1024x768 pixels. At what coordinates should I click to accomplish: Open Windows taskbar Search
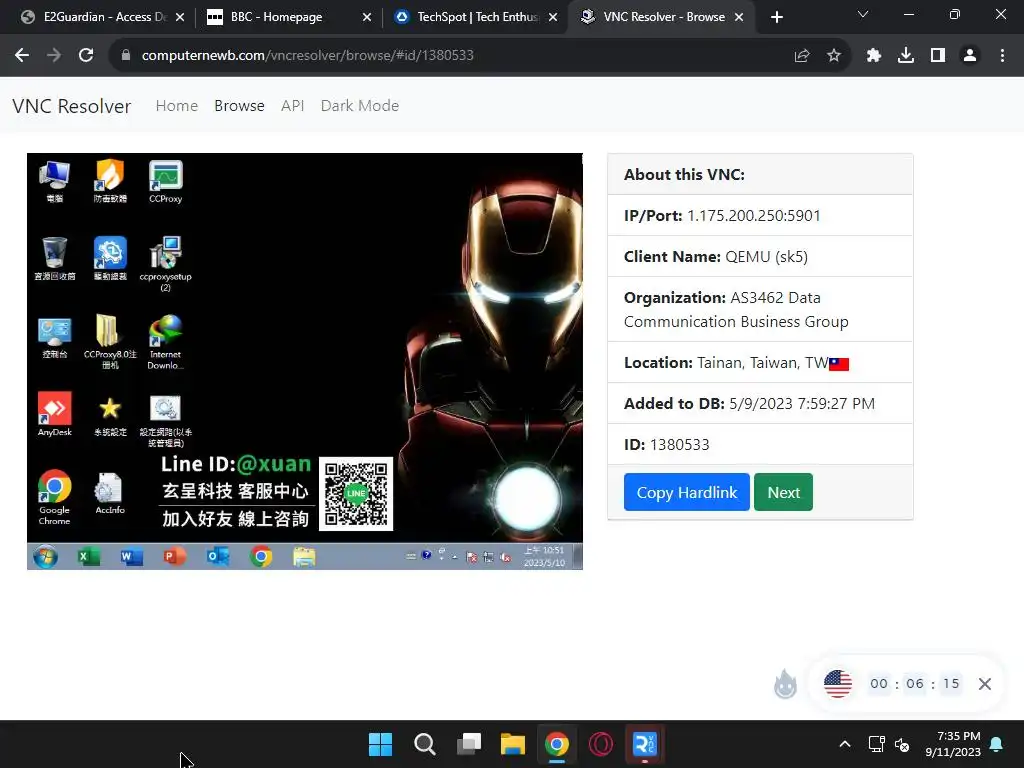[x=424, y=744]
